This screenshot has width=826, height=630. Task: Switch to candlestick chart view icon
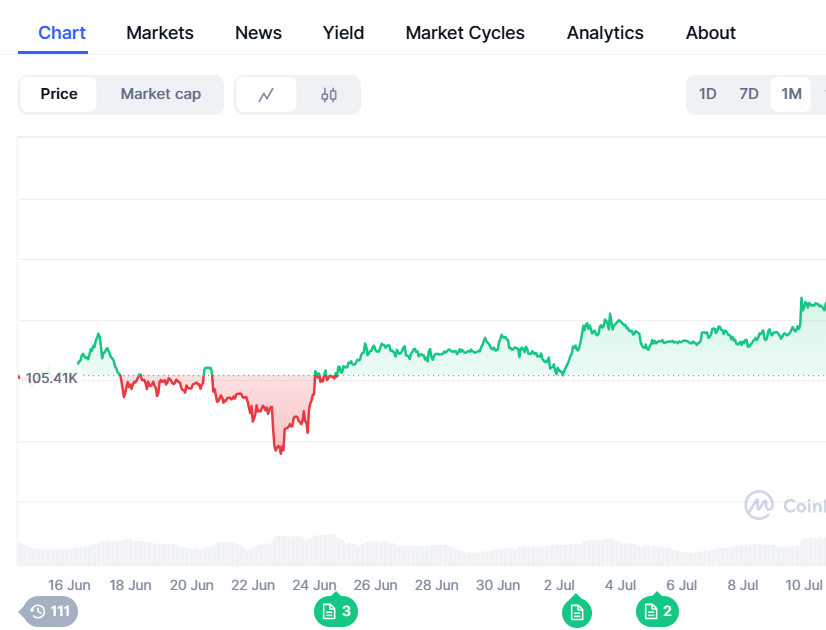tap(329, 95)
